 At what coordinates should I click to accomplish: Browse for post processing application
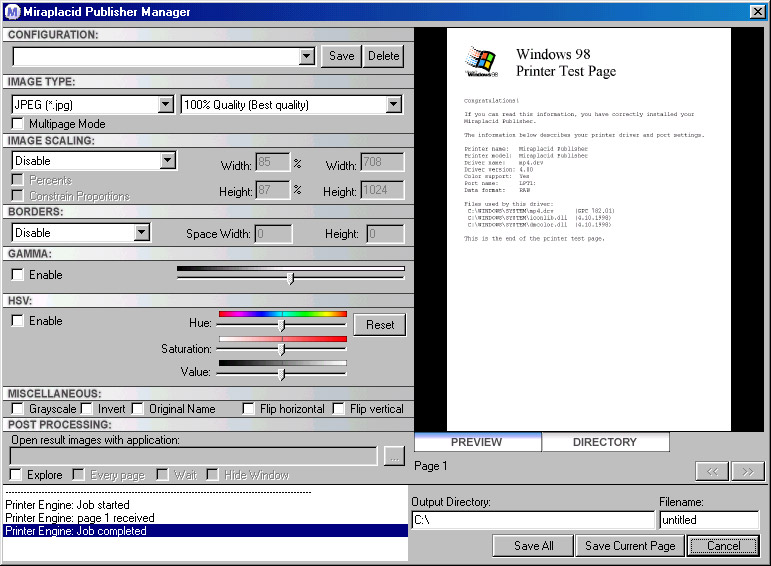[x=394, y=457]
